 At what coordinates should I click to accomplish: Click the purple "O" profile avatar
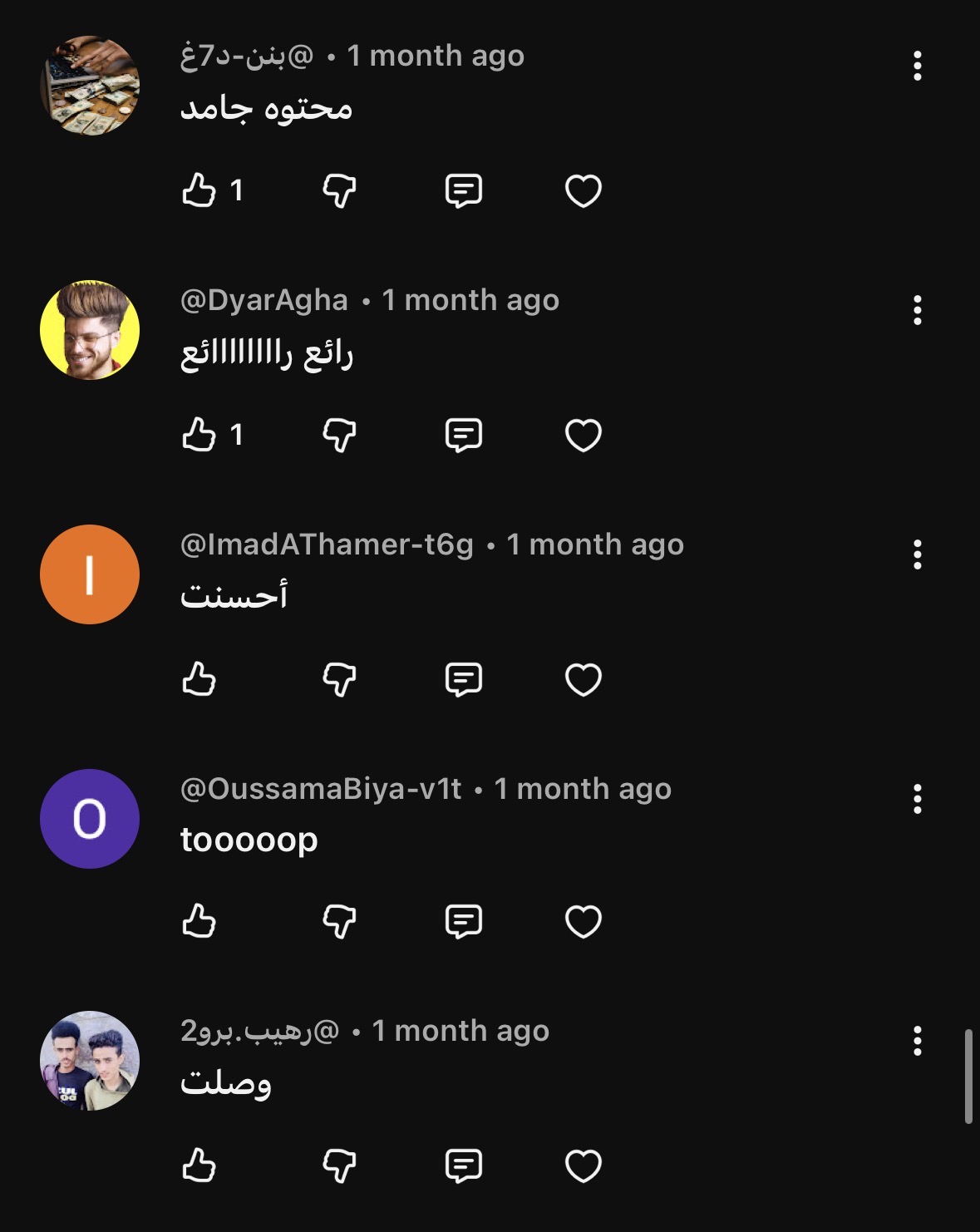(90, 819)
